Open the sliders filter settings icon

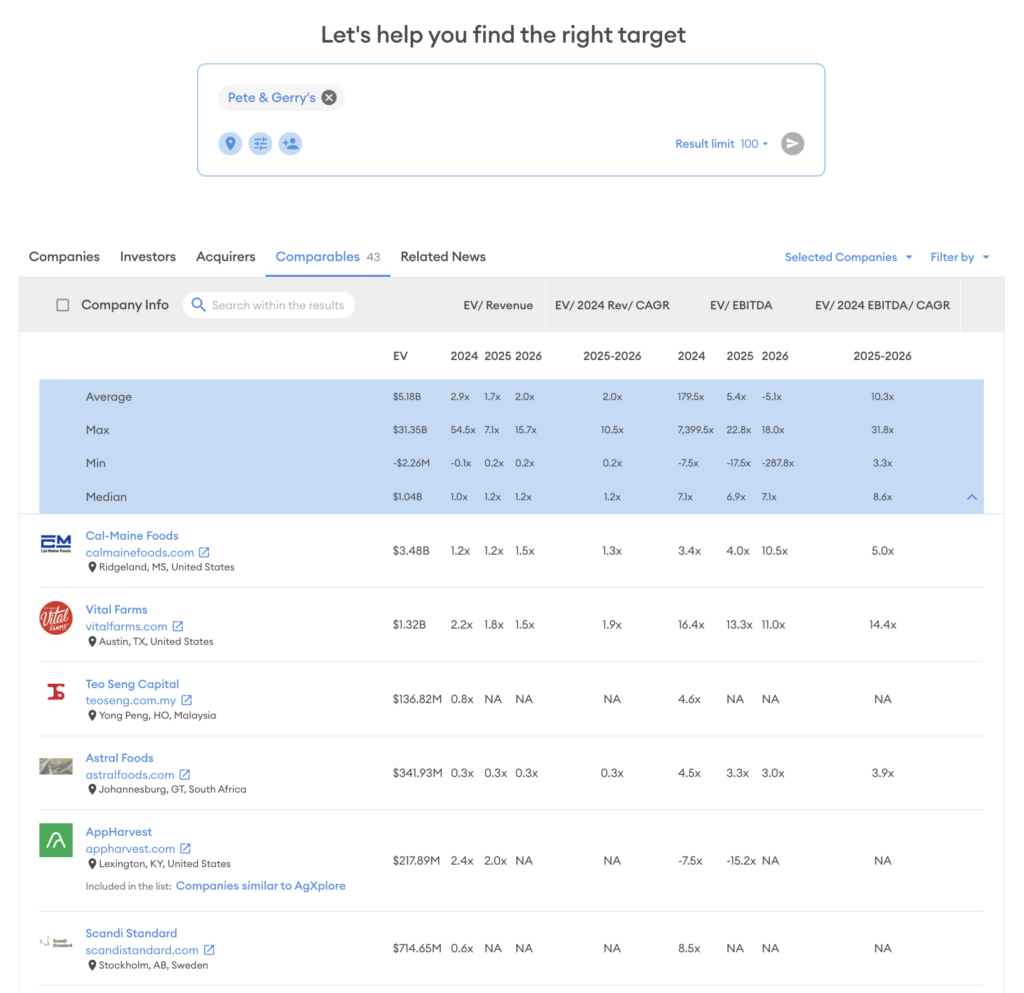tap(261, 144)
